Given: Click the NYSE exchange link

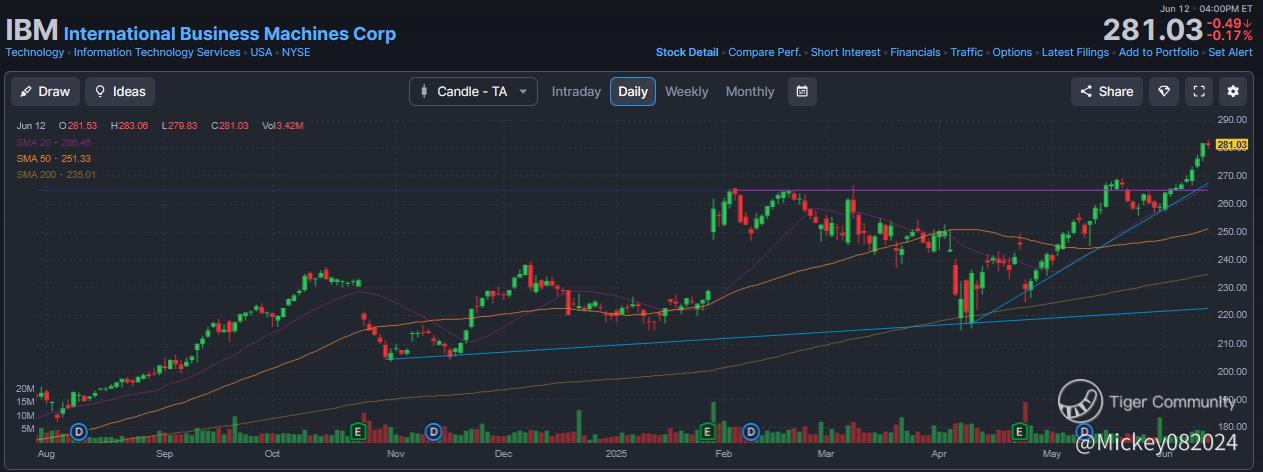Looking at the screenshot, I should click(296, 52).
